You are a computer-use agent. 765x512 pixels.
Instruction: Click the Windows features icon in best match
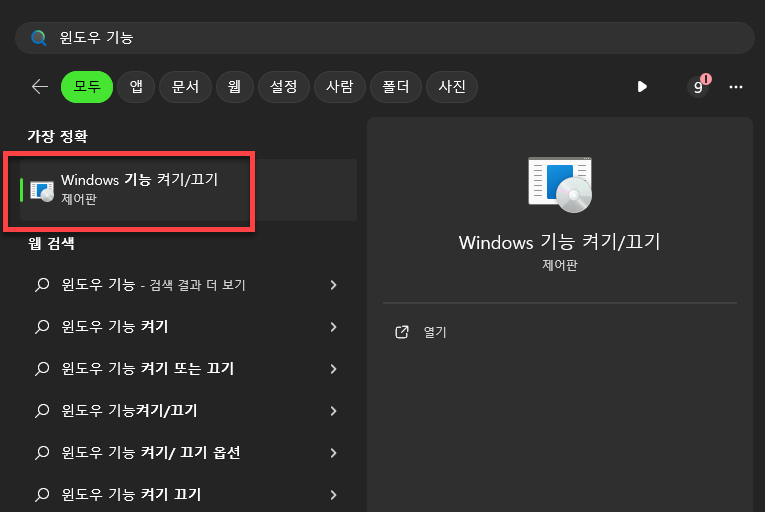coord(42,190)
